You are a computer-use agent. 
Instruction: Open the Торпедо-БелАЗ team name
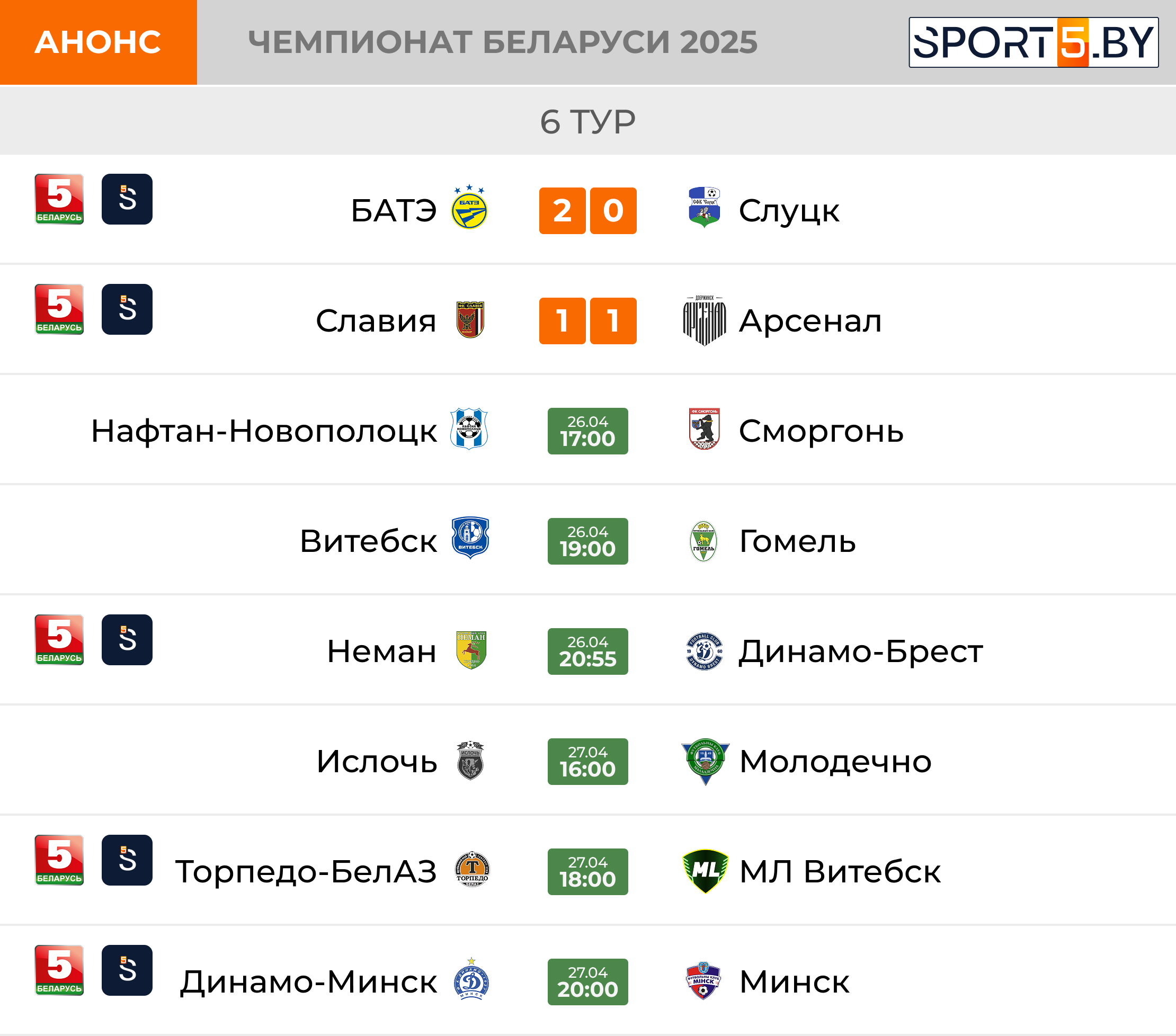(x=306, y=871)
